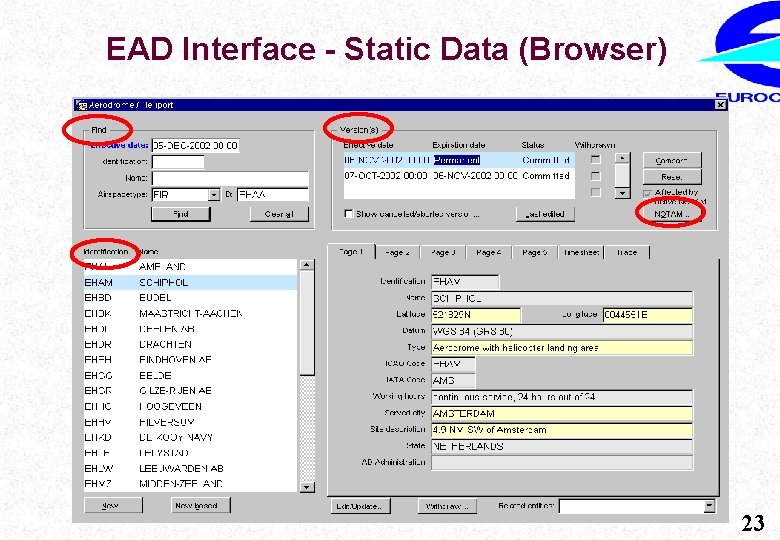780x540 pixels.
Task: Select the HOOGEVEEN row
Action: [191, 406]
